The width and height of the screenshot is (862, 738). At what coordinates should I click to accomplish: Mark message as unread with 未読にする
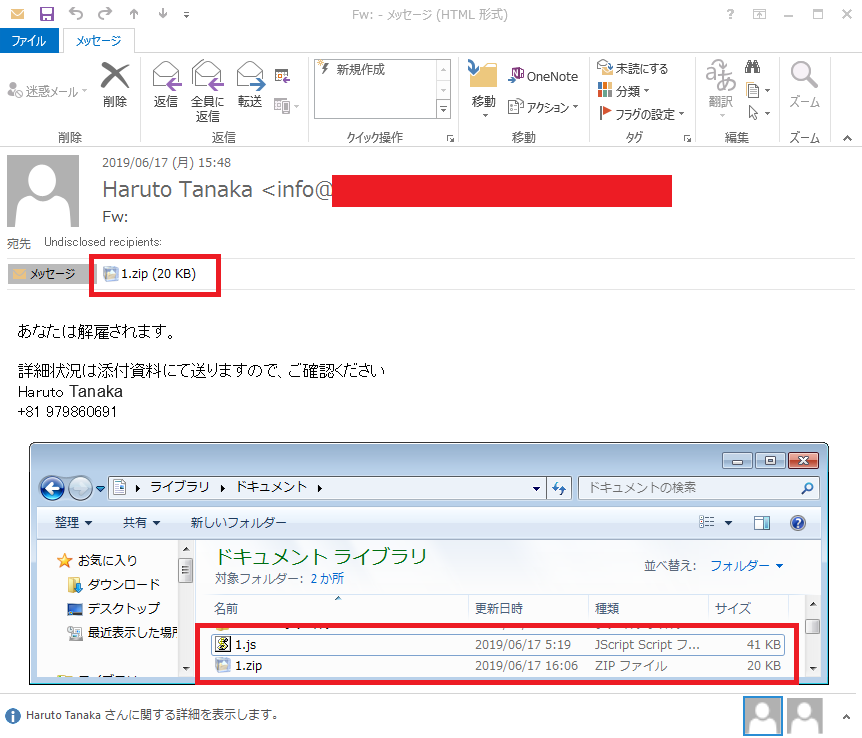(633, 68)
